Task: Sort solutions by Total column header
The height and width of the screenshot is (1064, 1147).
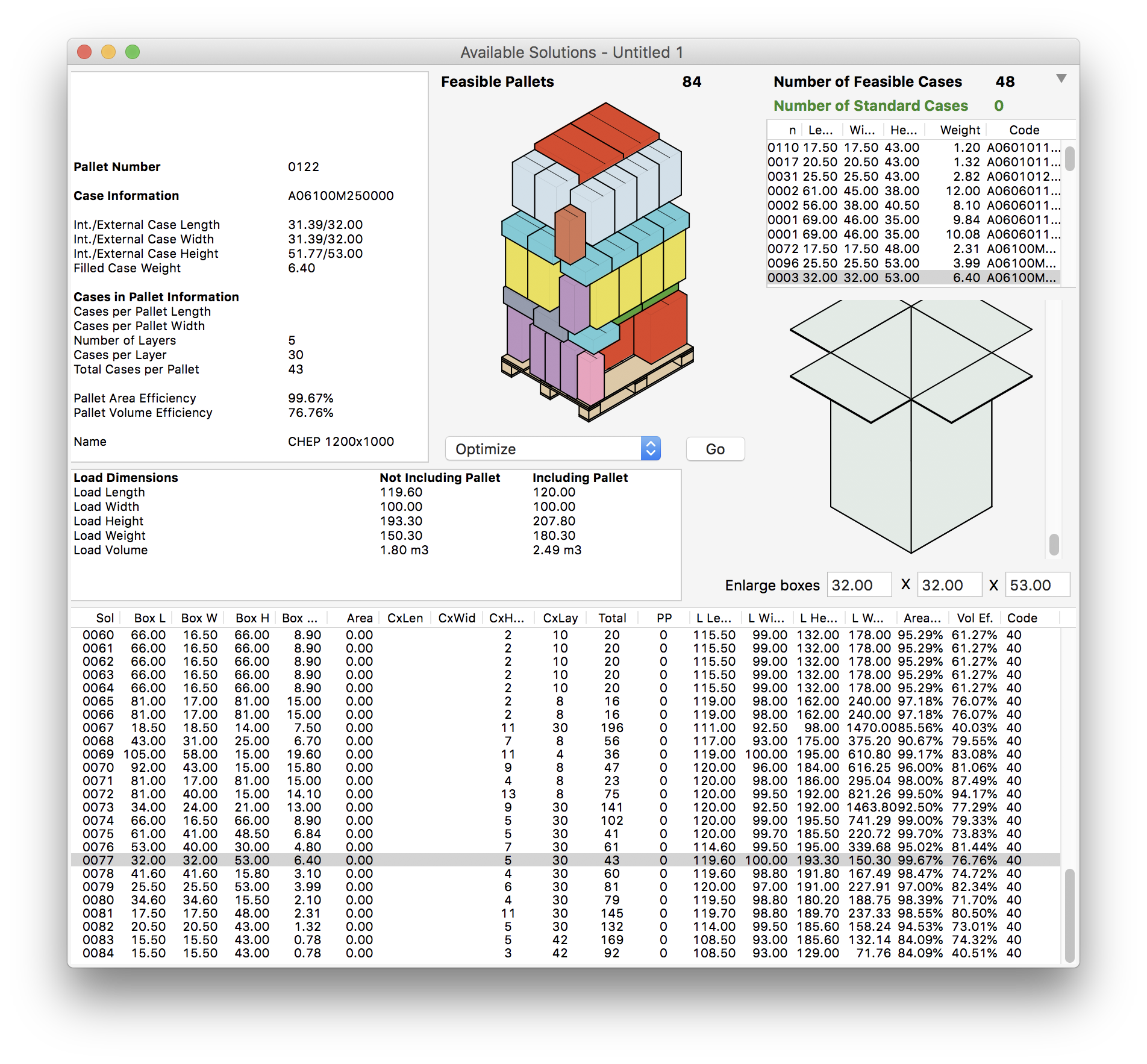Action: coord(612,618)
